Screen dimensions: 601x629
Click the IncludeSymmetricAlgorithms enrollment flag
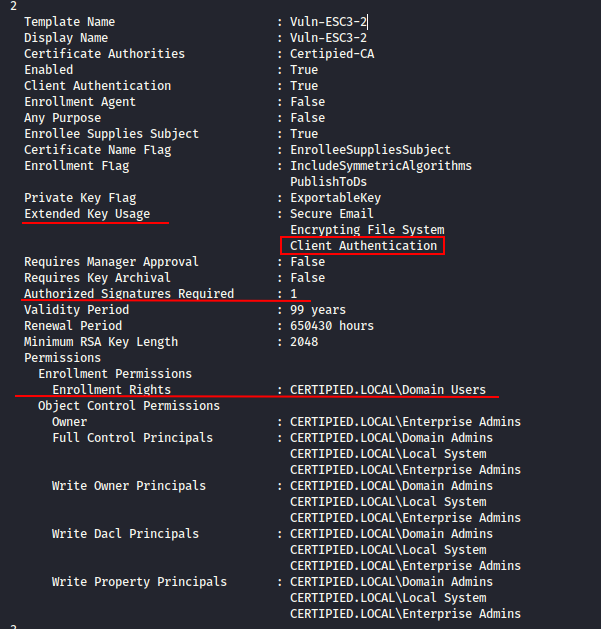coord(381,166)
